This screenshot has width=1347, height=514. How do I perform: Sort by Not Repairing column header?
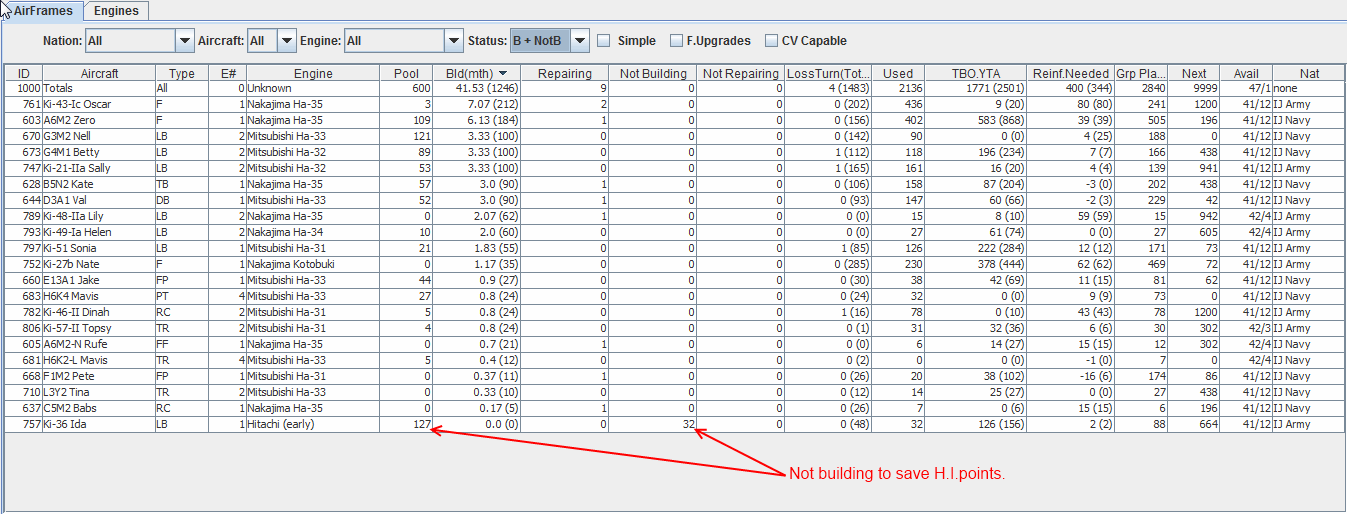(741, 73)
